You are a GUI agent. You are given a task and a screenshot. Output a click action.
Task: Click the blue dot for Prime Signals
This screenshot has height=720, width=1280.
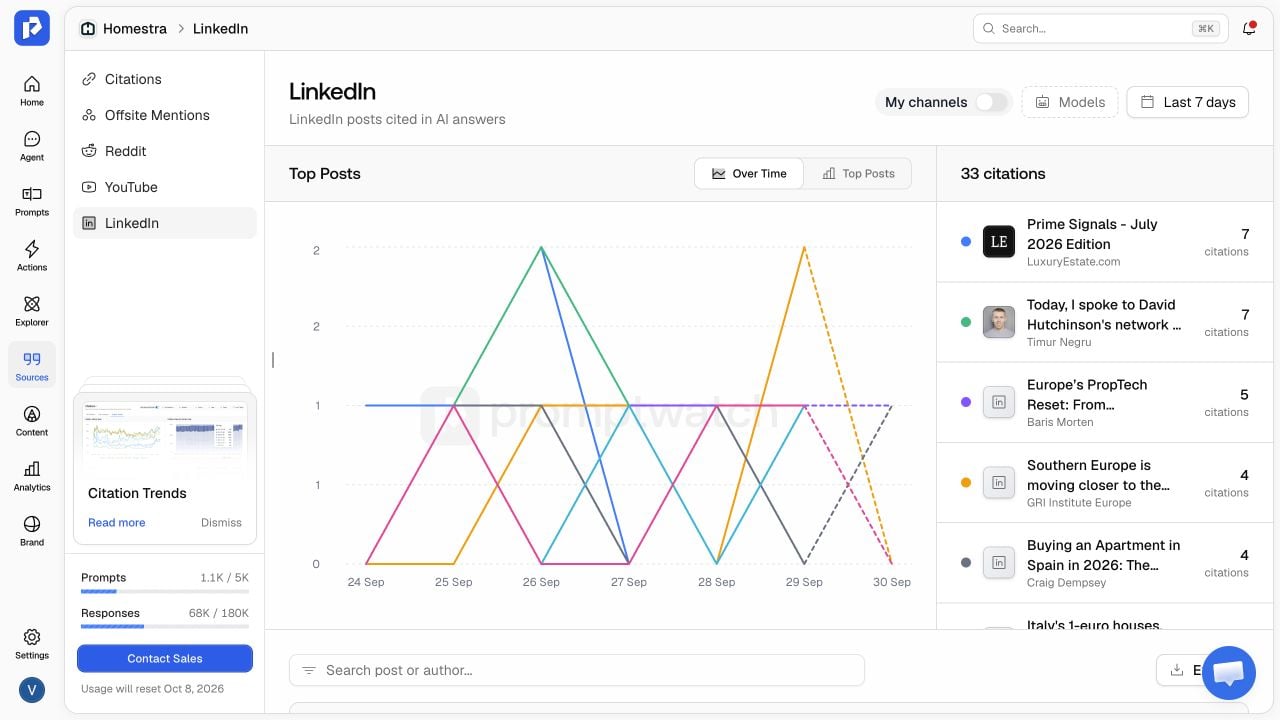pos(966,242)
